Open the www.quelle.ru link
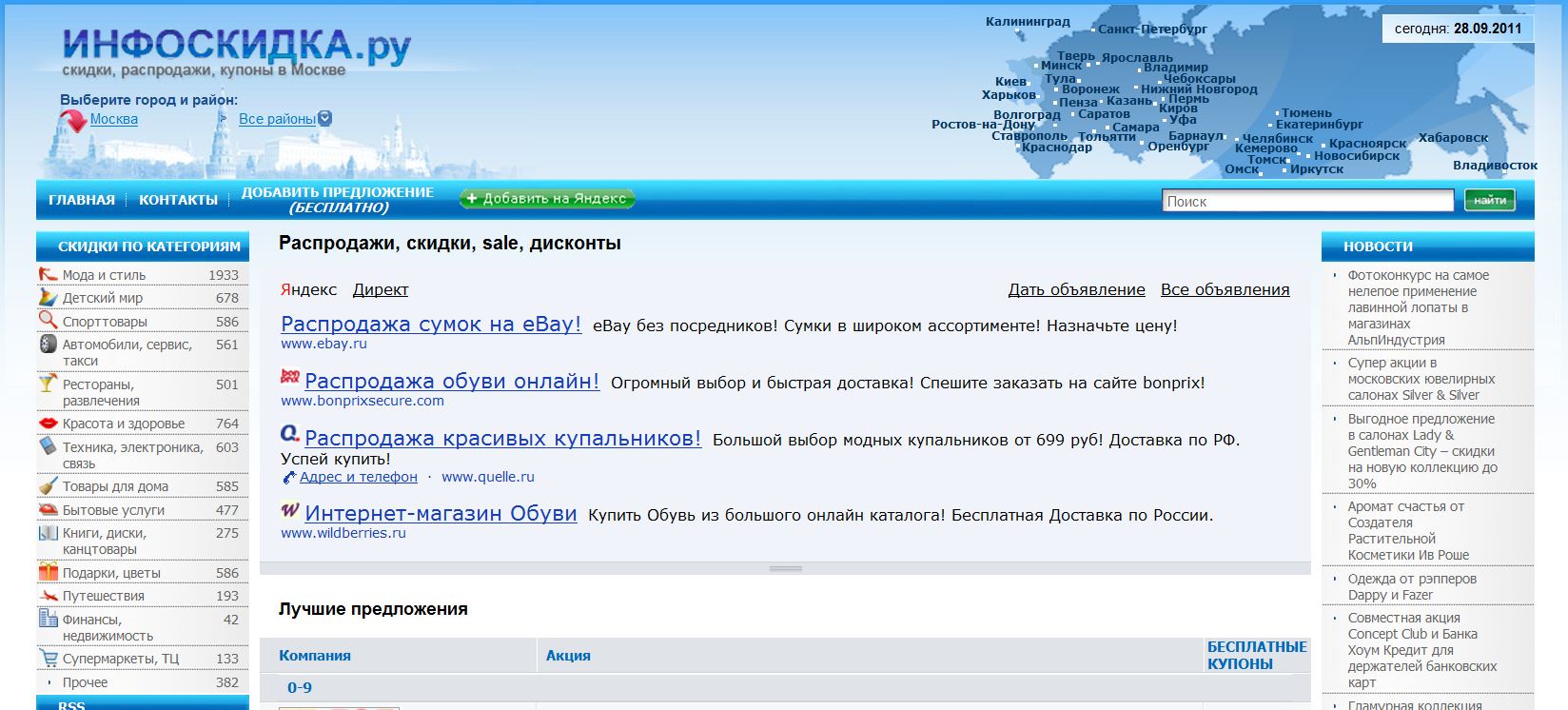The width and height of the screenshot is (1568, 710). pos(488,477)
